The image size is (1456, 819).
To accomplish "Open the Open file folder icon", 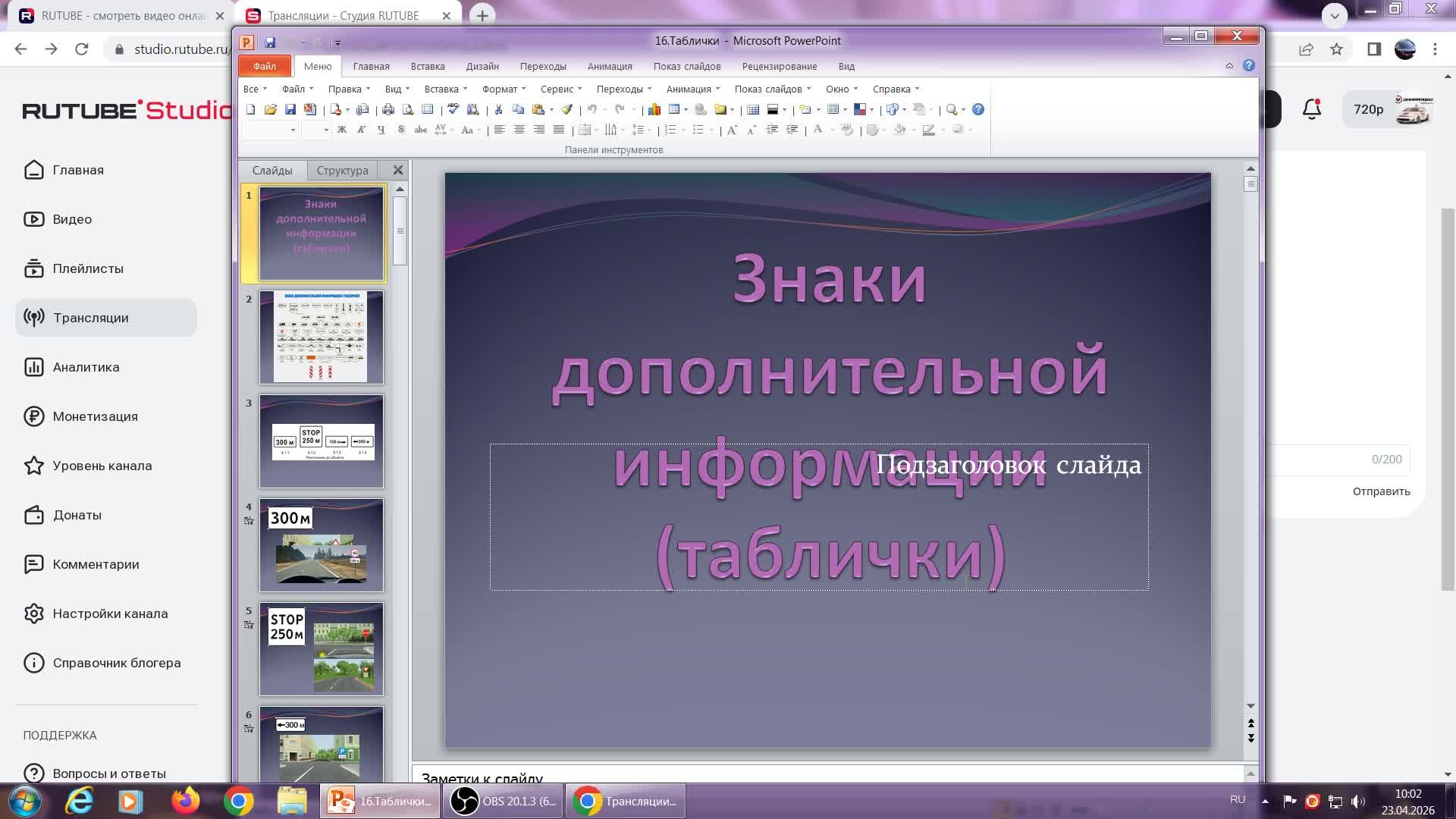I will [x=270, y=110].
